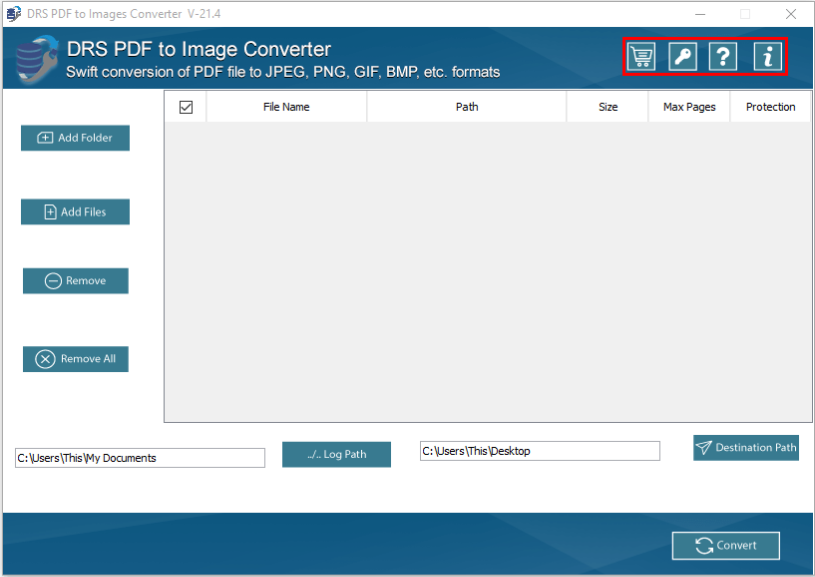
Task: Toggle the select-all checkbox in table header
Action: [186, 107]
